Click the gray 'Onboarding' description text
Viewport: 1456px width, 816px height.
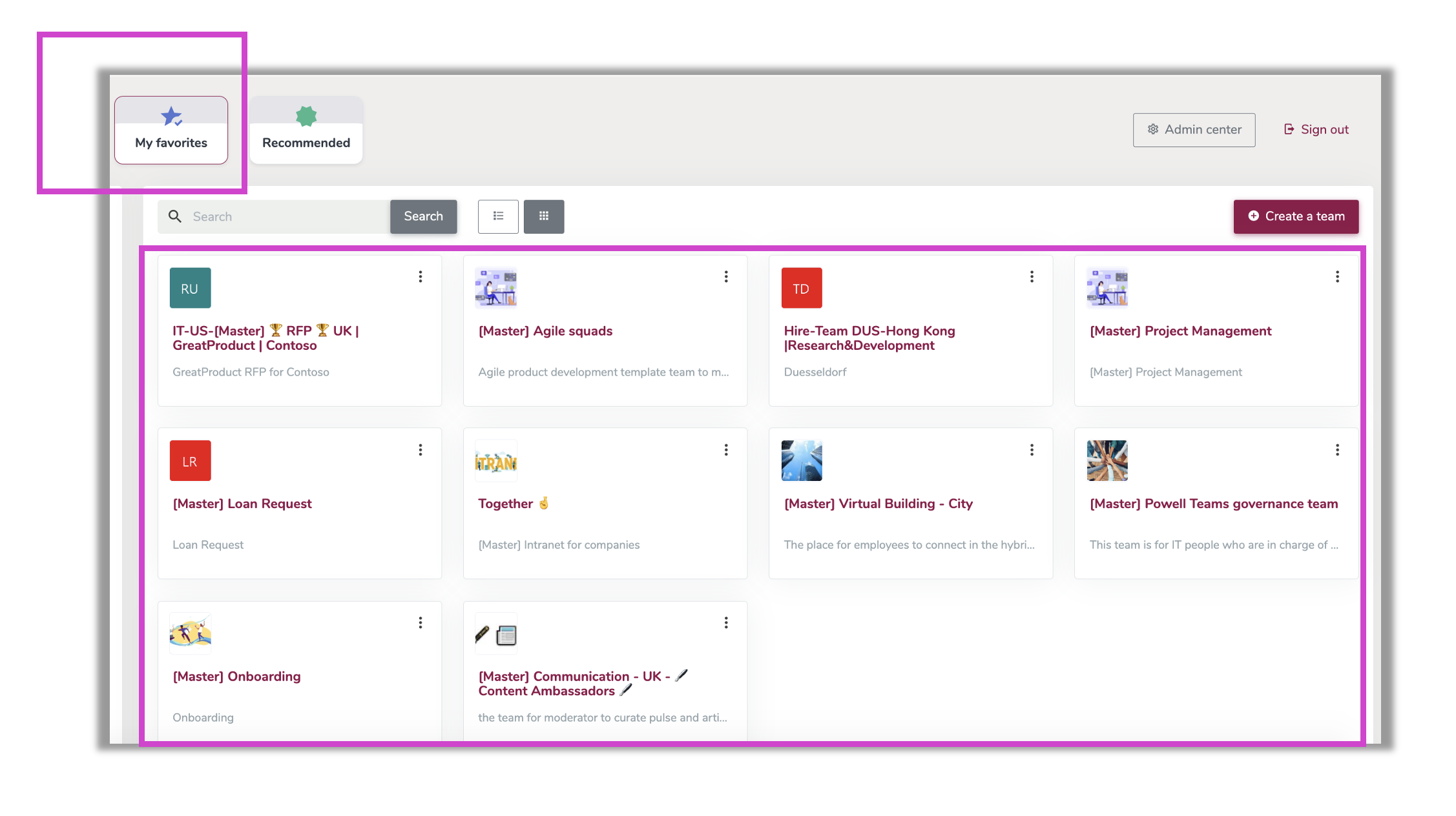coord(203,718)
